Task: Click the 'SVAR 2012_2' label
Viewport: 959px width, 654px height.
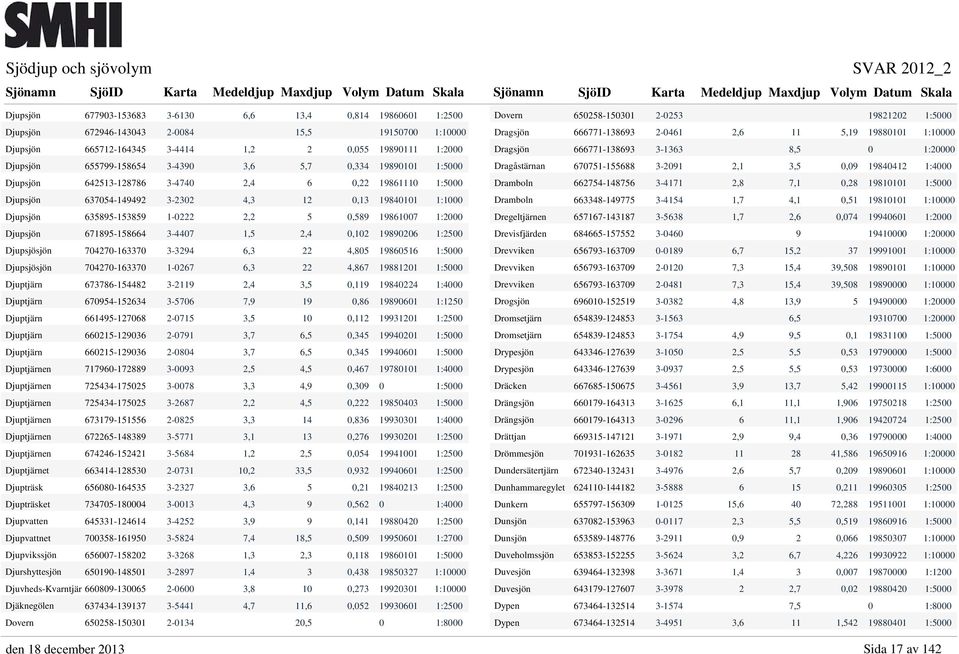Action: pyautogui.click(x=902, y=68)
